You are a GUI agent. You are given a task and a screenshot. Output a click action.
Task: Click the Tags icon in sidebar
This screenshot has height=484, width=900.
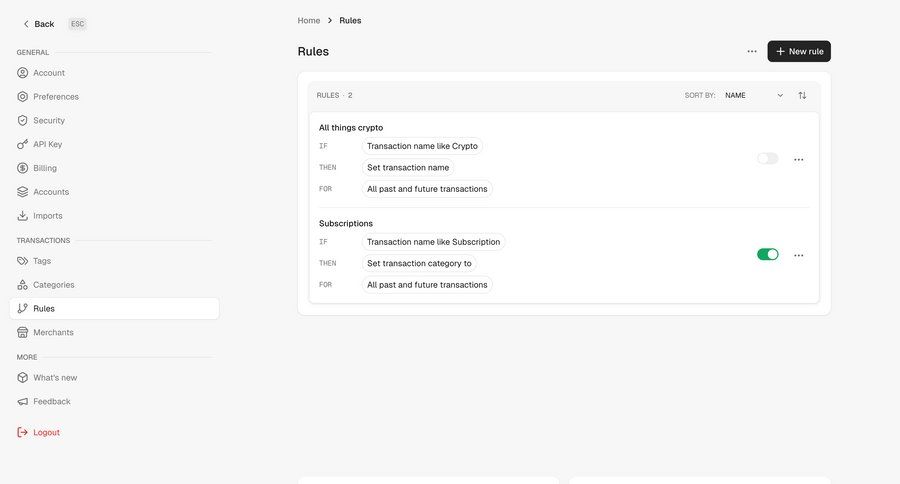pos(22,261)
